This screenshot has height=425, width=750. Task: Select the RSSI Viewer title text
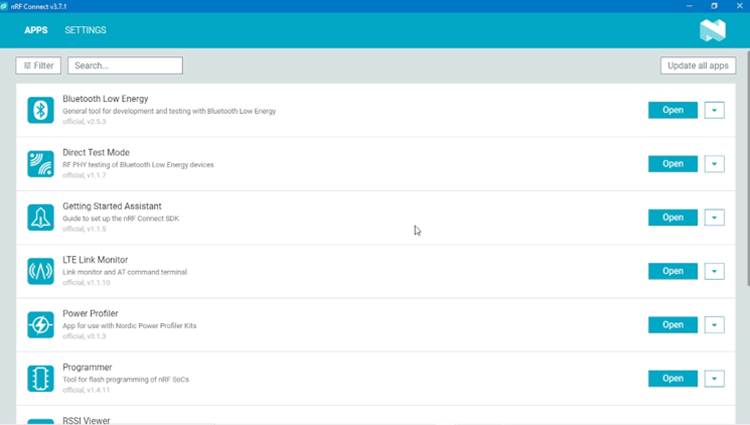pos(86,420)
